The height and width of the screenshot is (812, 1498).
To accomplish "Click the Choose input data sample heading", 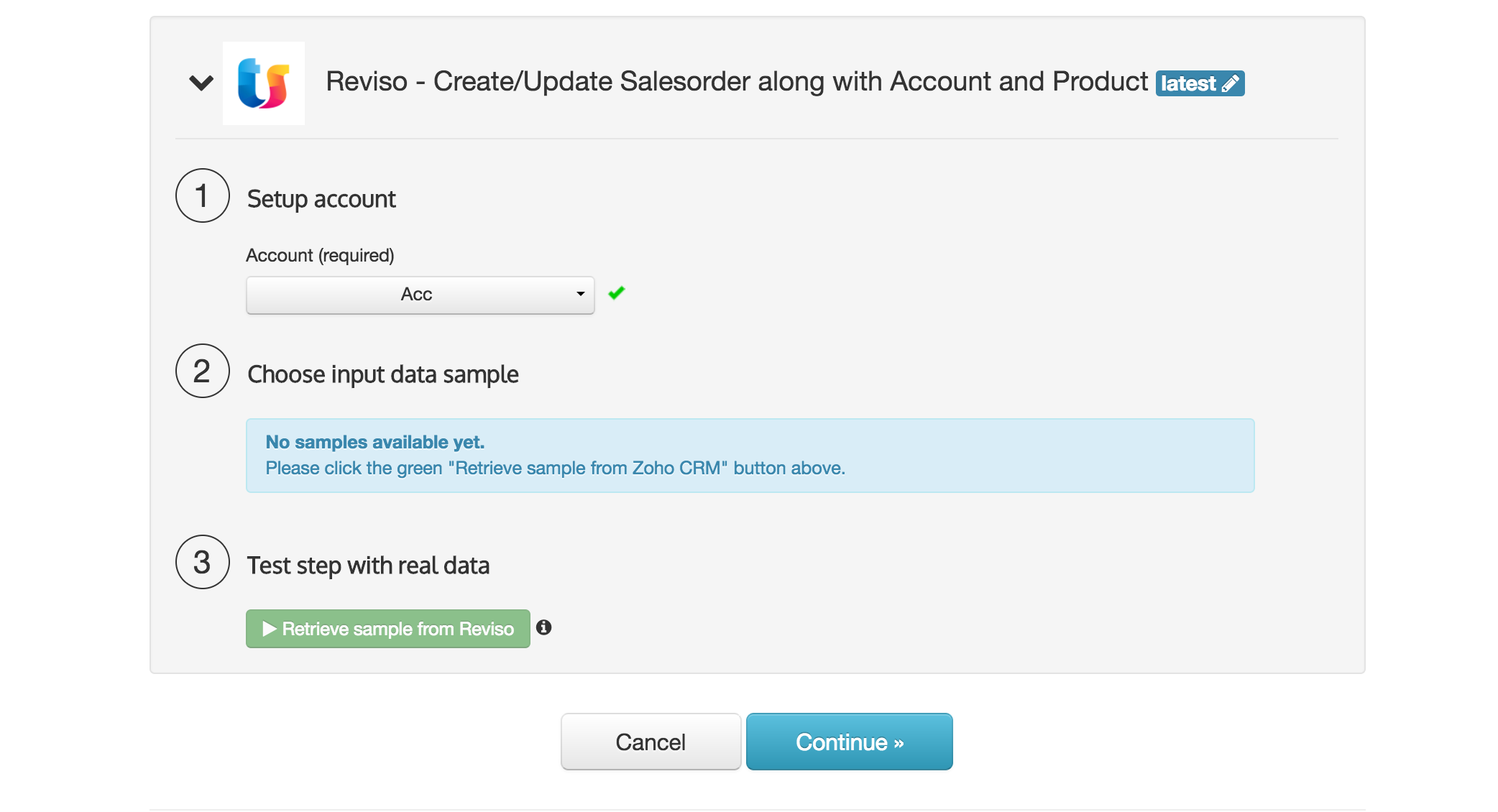I will click(x=382, y=374).
